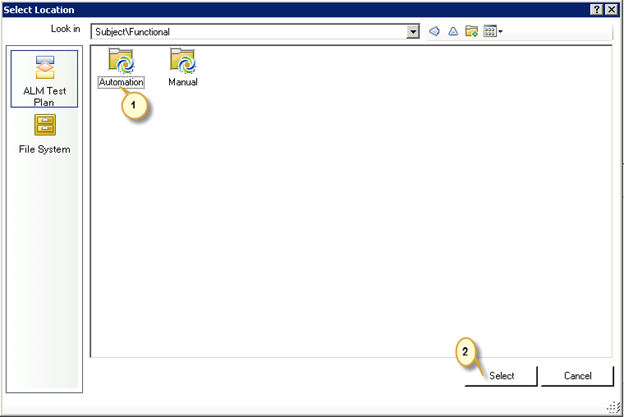Go up one folder level
The height and width of the screenshot is (417, 624).
point(453,31)
